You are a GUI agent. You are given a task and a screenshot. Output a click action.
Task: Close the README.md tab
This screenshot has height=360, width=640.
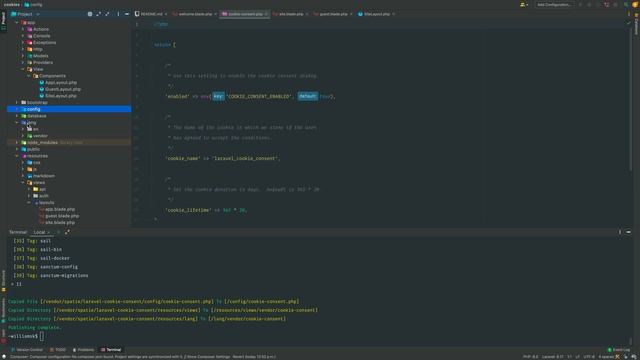click(166, 14)
